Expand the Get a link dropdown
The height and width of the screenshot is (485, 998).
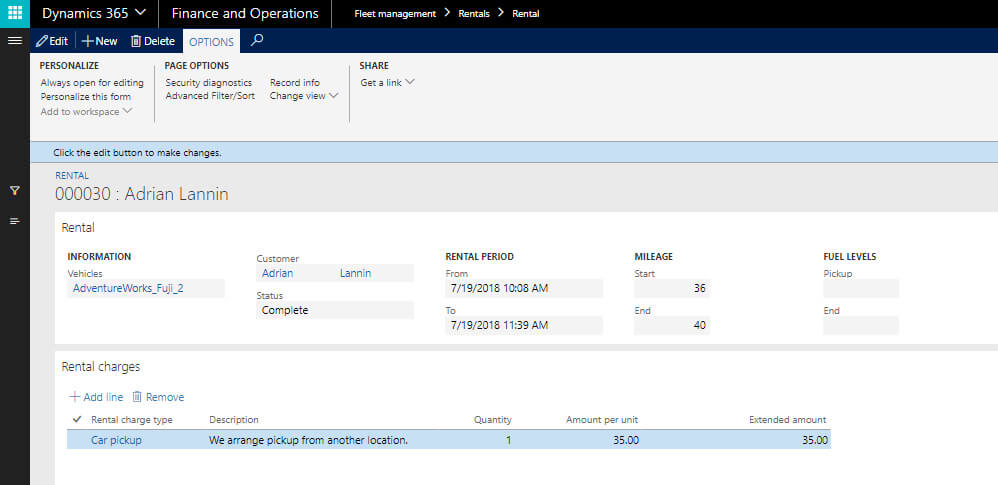(387, 83)
